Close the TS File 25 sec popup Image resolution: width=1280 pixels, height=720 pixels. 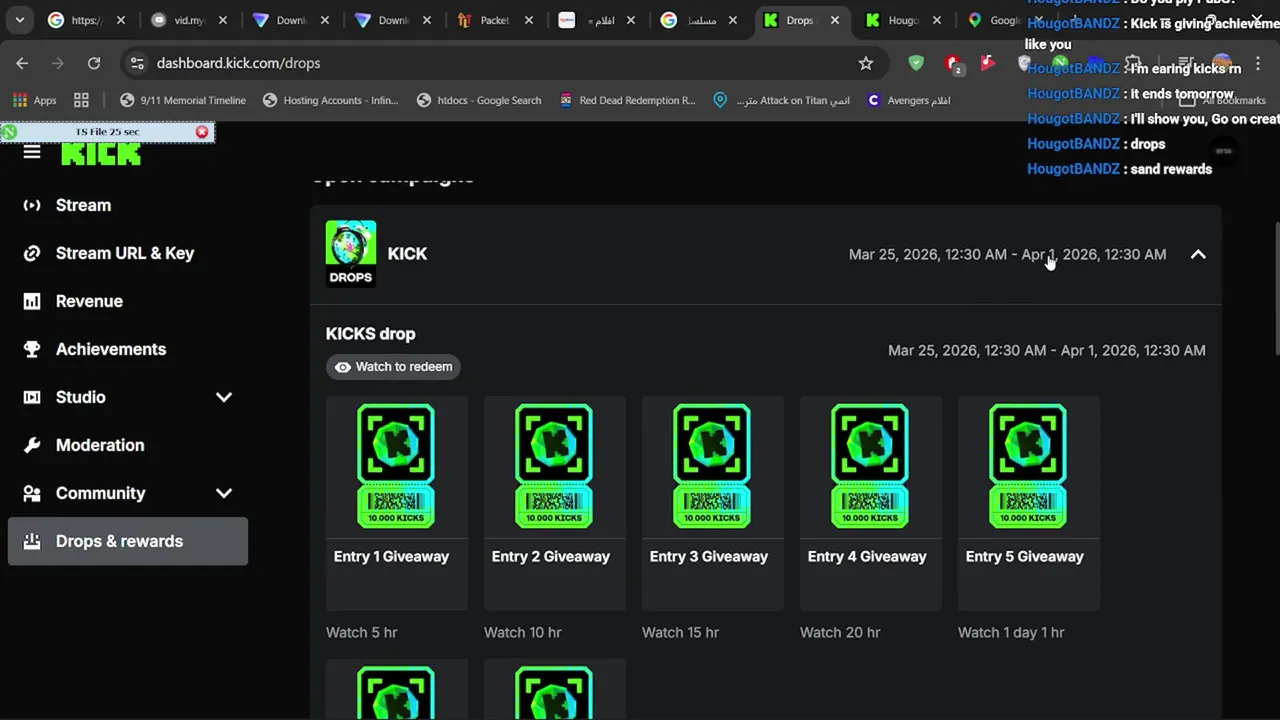[x=202, y=132]
